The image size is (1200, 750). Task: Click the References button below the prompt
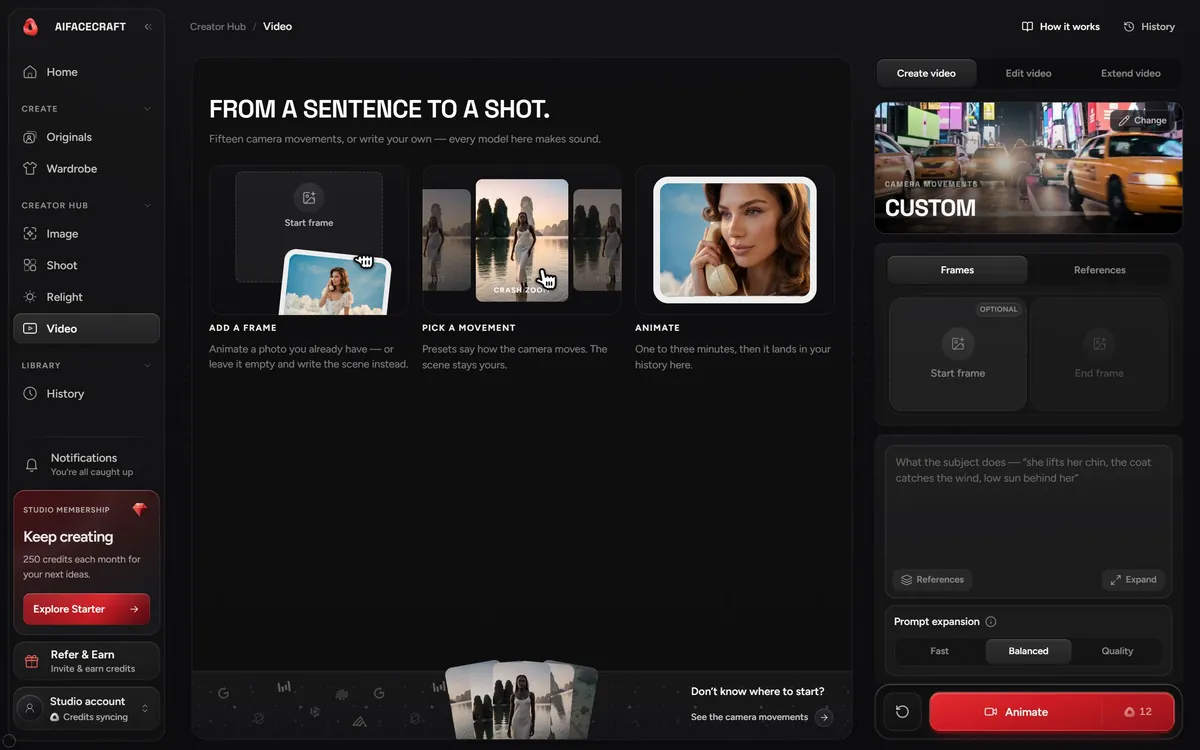click(x=932, y=580)
